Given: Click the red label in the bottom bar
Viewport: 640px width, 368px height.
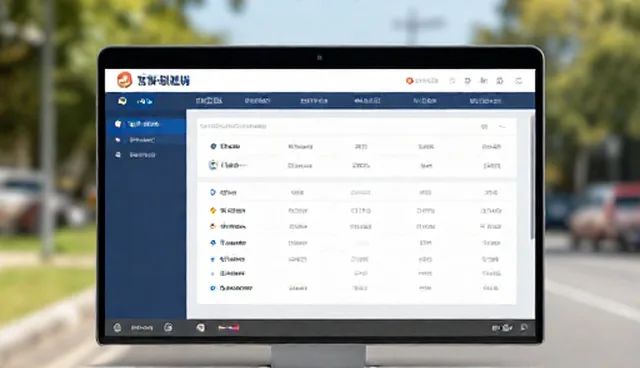Looking at the screenshot, I should tap(229, 328).
